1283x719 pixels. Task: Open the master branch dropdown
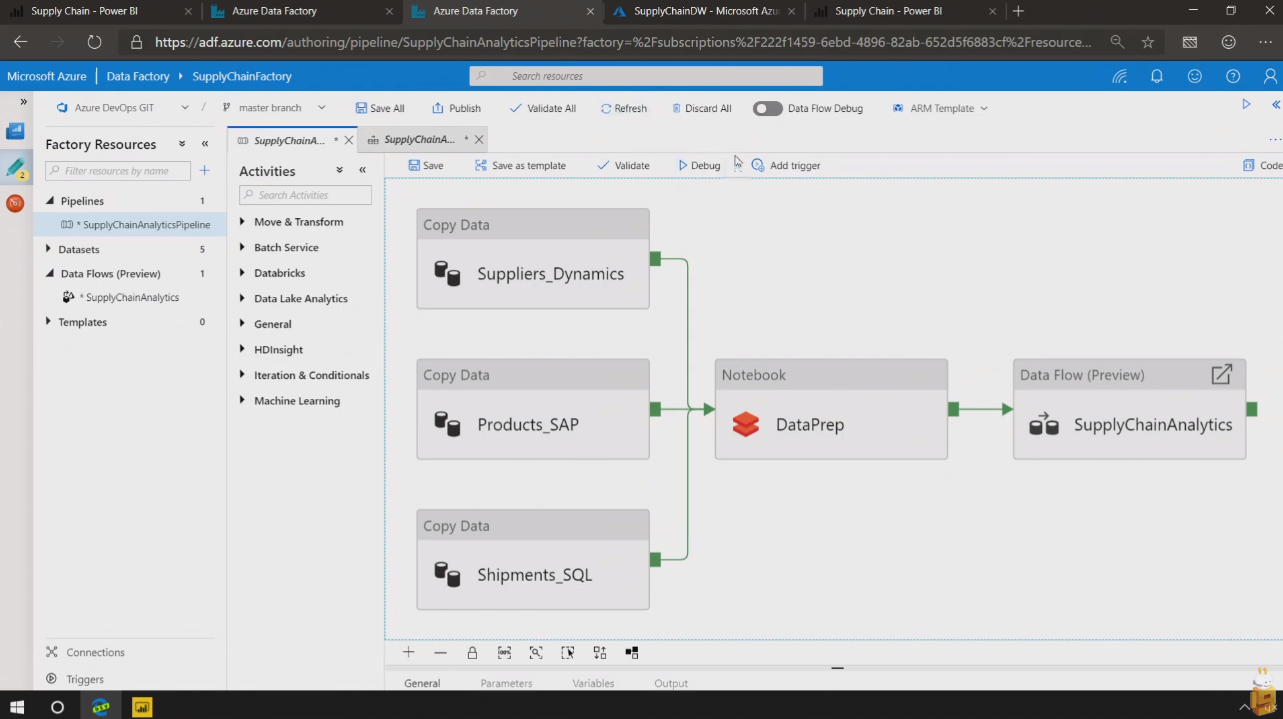pyautogui.click(x=273, y=108)
